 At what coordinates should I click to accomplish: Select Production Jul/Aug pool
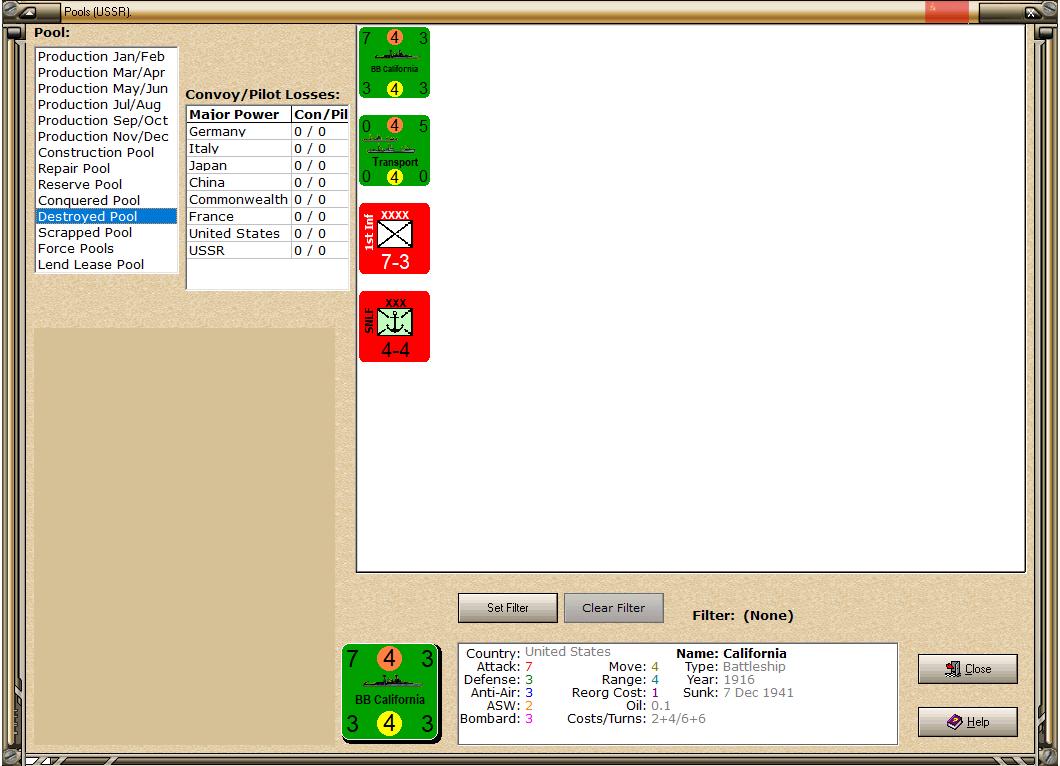106,105
